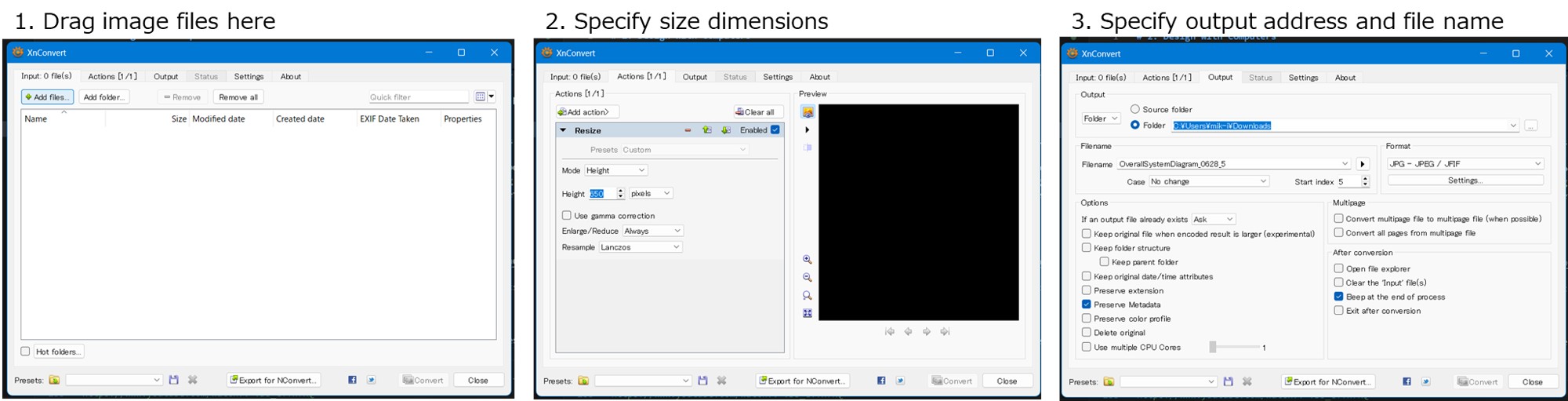Save preset disk icon in Input window

click(x=174, y=380)
